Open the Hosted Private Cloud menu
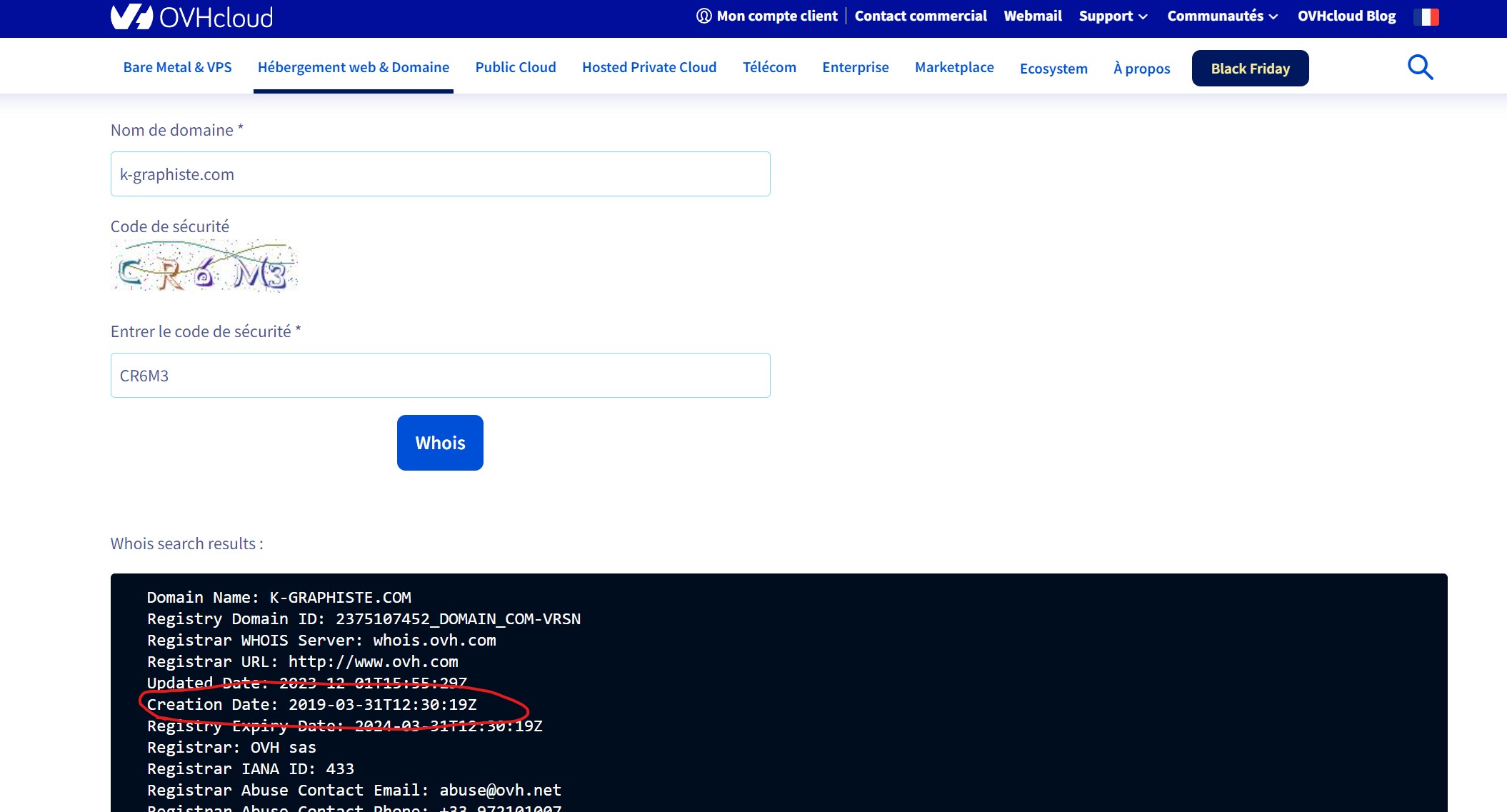The width and height of the screenshot is (1507, 812). pyautogui.click(x=649, y=67)
